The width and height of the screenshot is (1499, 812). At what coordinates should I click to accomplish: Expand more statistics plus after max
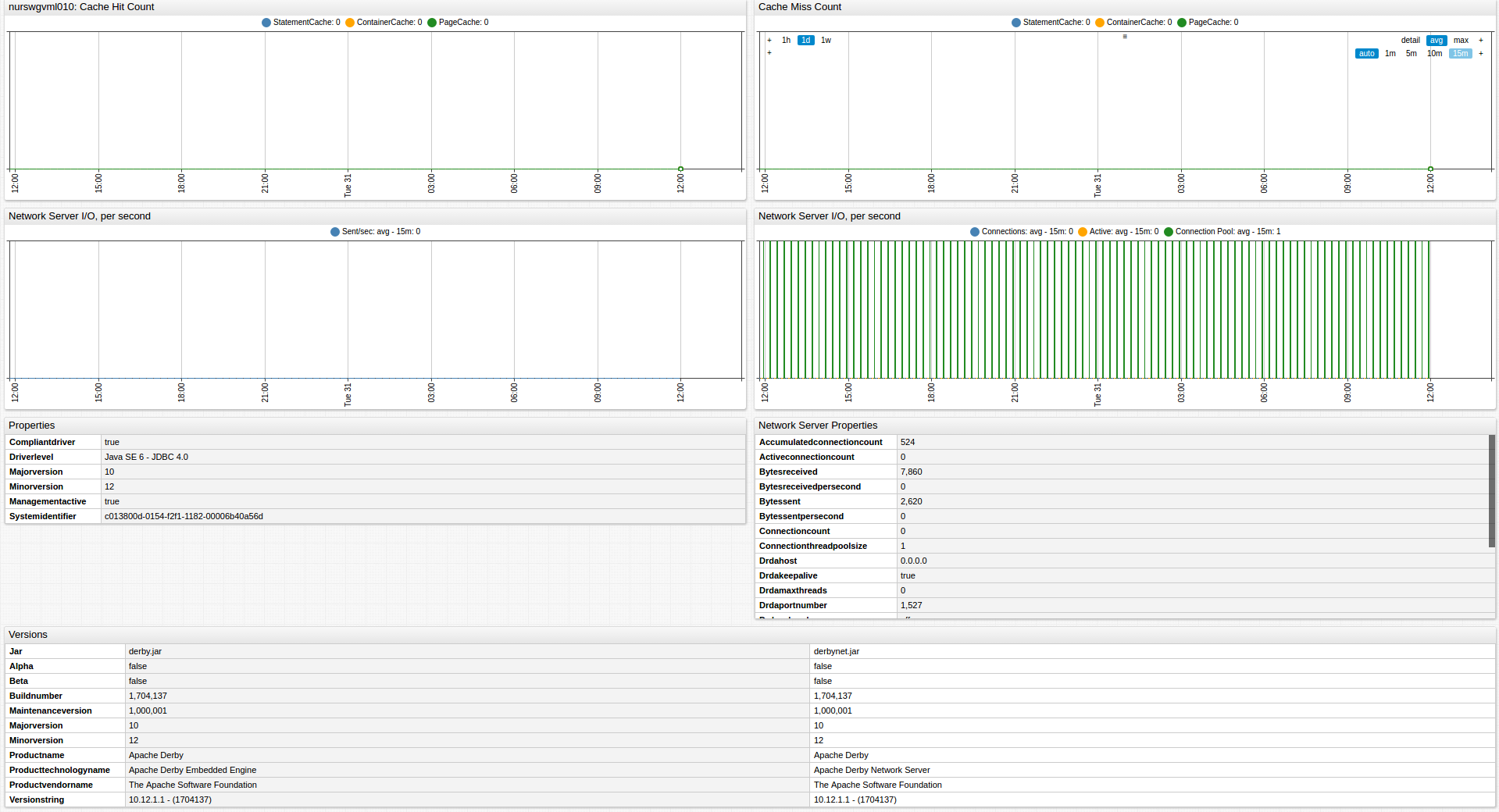(1481, 41)
